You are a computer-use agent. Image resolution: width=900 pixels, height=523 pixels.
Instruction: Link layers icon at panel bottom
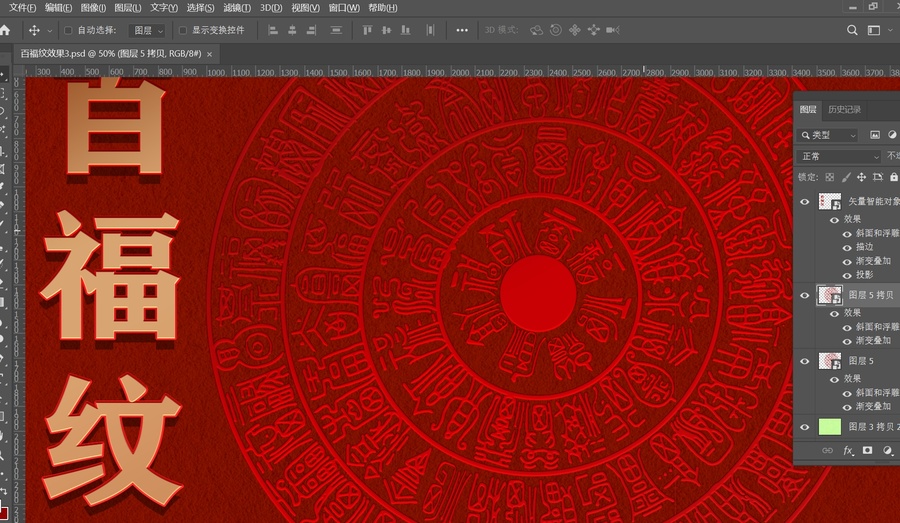[827, 451]
